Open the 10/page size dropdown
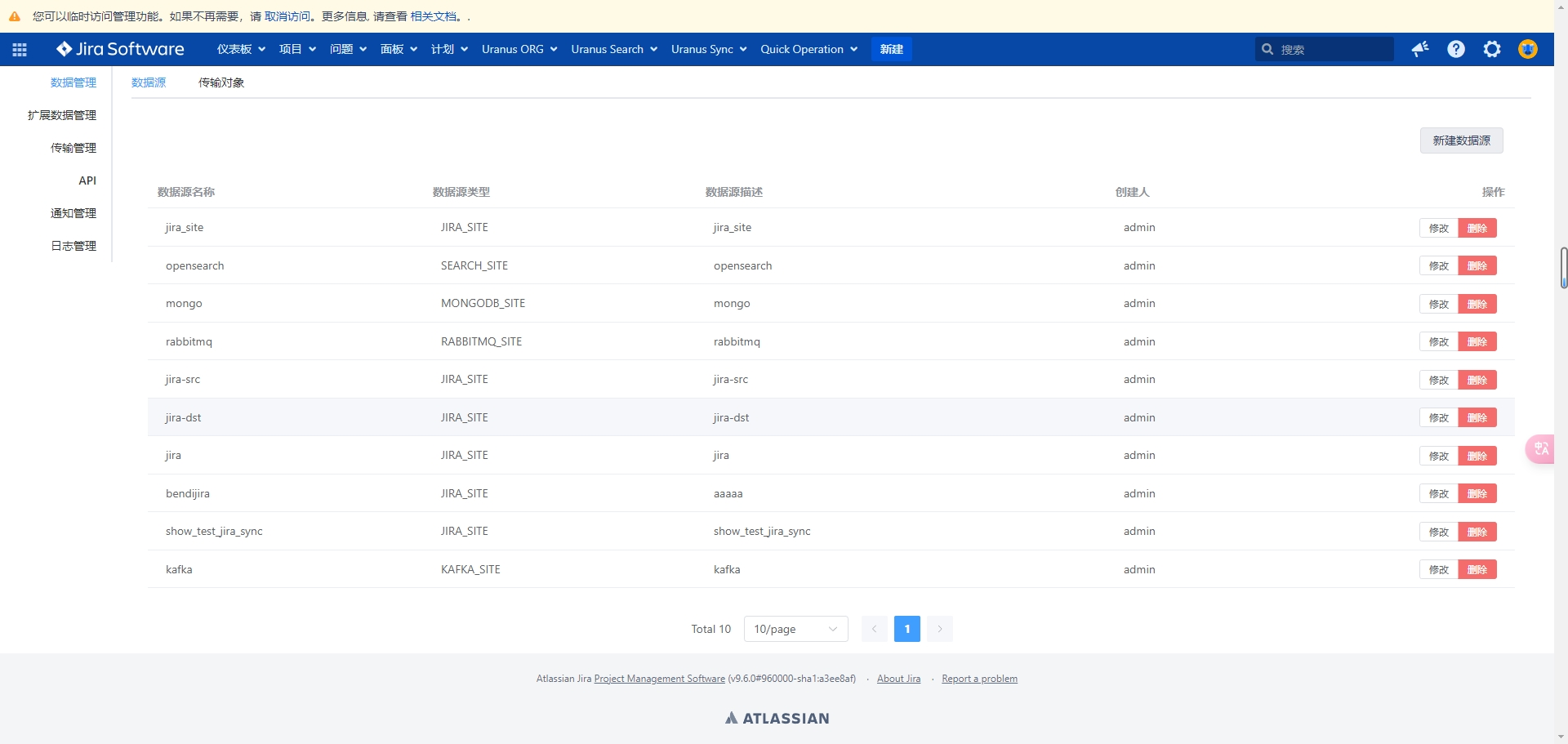The image size is (1568, 744). [796, 629]
